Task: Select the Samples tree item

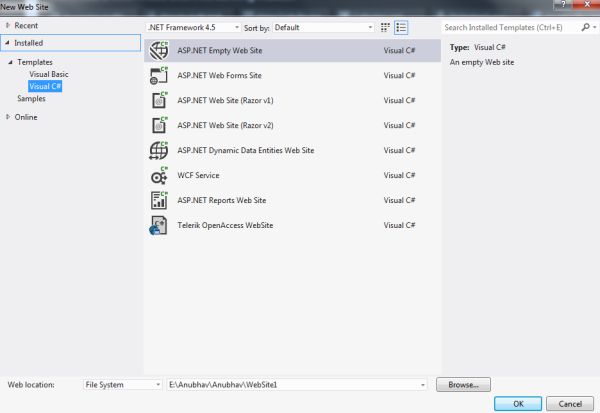Action: click(31, 98)
